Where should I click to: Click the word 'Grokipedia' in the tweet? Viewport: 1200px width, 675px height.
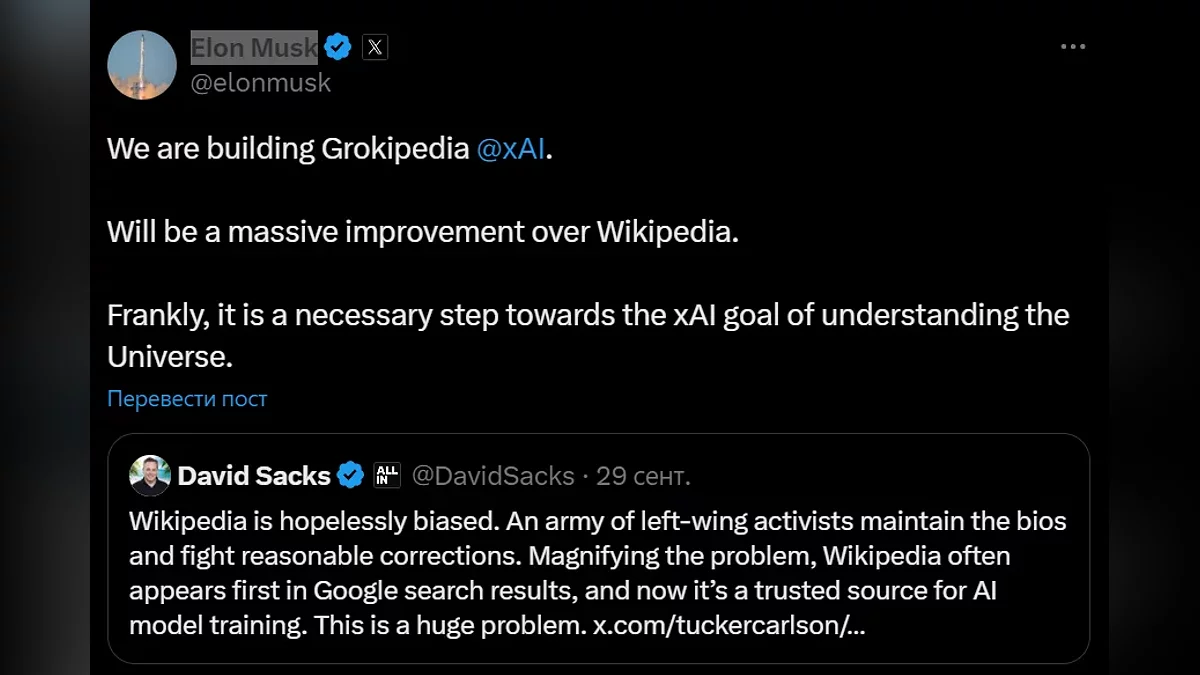(x=395, y=149)
